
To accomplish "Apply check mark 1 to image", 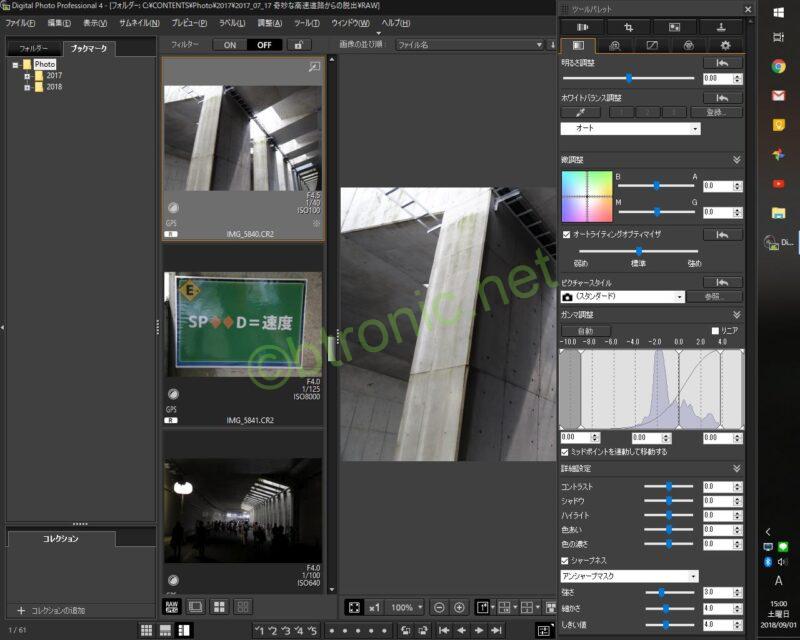I will (x=260, y=631).
